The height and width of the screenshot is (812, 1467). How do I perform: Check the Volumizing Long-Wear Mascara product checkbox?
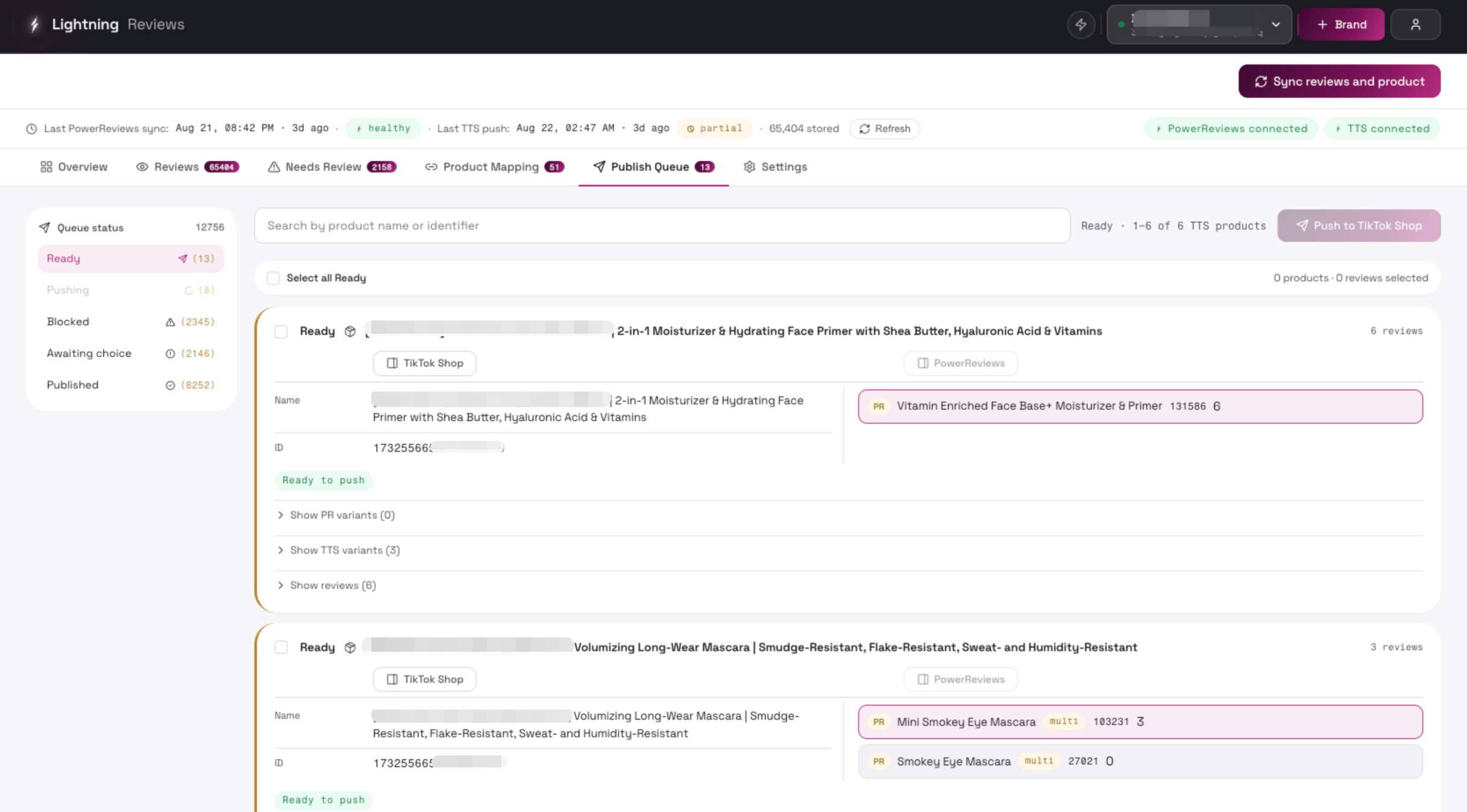pos(281,648)
